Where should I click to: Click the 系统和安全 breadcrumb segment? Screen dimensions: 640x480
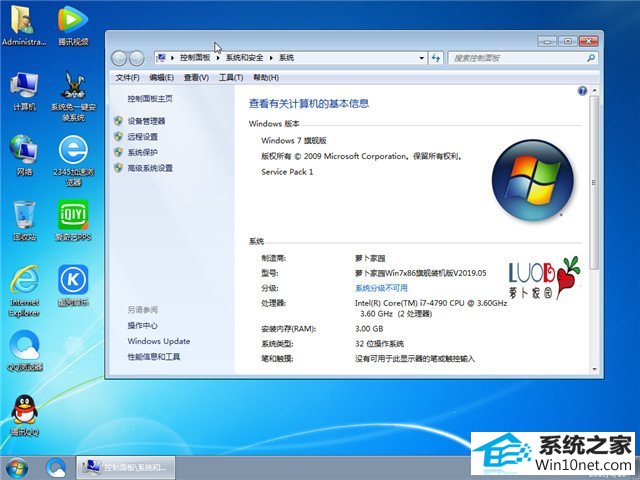[244, 58]
